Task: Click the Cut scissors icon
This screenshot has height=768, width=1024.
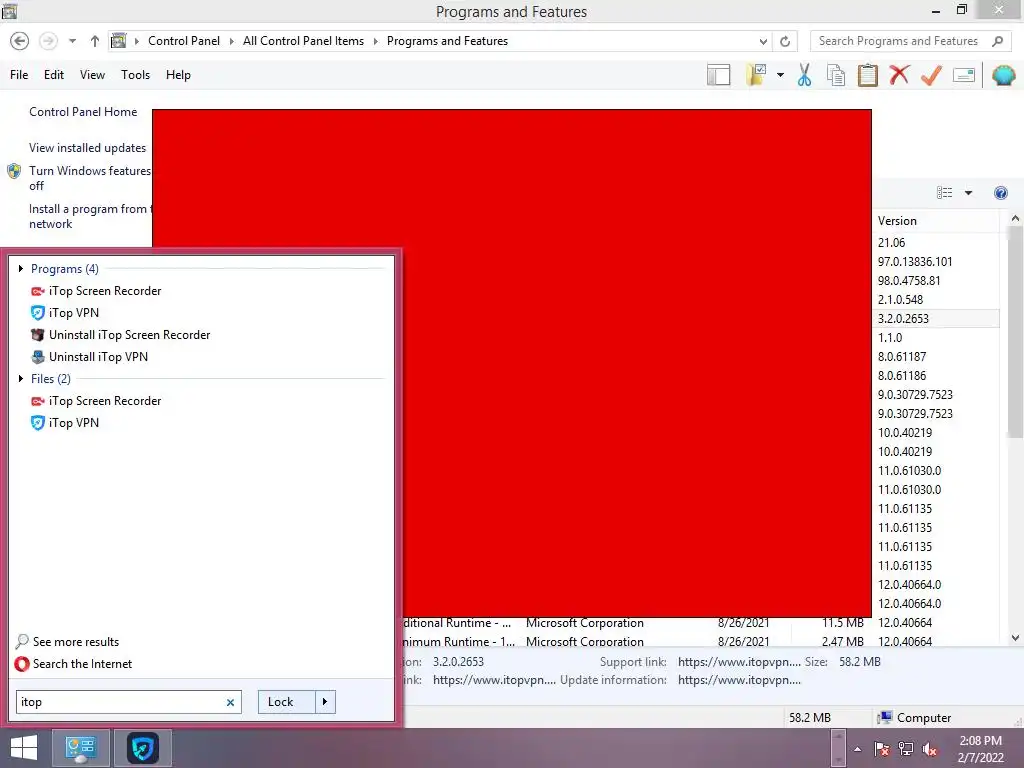Action: 805,75
